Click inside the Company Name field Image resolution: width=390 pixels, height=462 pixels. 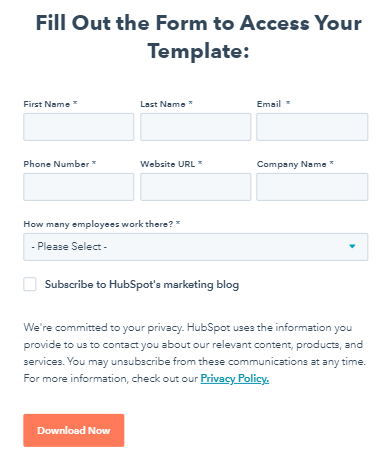coord(312,187)
